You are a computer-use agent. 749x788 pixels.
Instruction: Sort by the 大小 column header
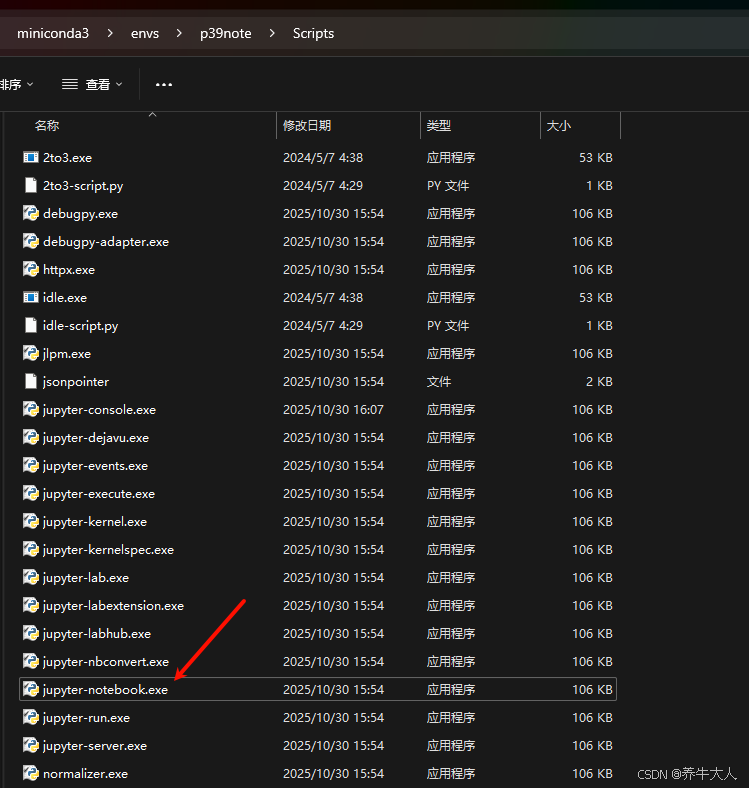pyautogui.click(x=558, y=126)
